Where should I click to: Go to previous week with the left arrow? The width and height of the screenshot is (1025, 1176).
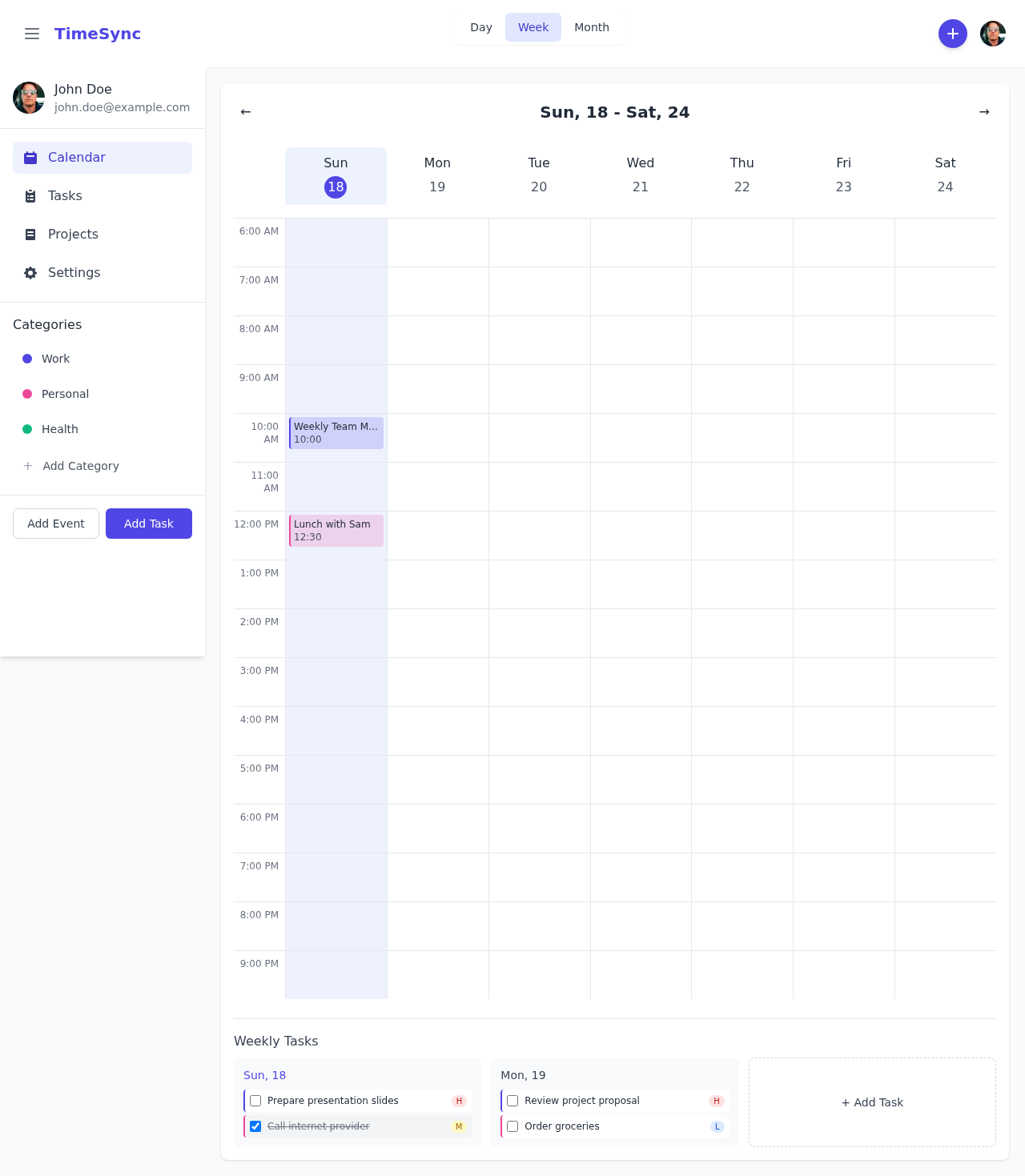[x=245, y=112]
